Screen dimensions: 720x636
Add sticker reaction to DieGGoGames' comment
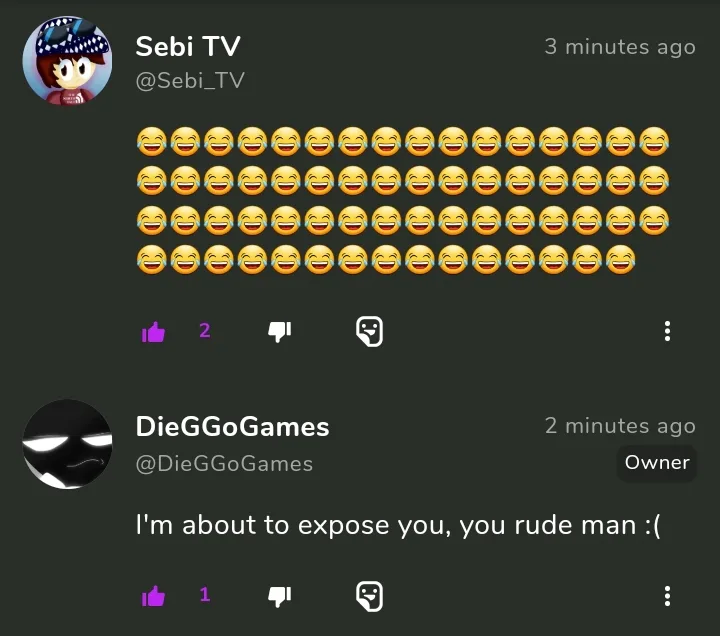(x=370, y=596)
